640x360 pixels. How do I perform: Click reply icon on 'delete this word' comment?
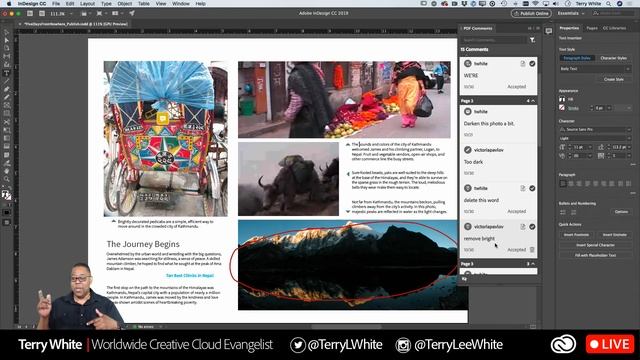(x=522, y=188)
